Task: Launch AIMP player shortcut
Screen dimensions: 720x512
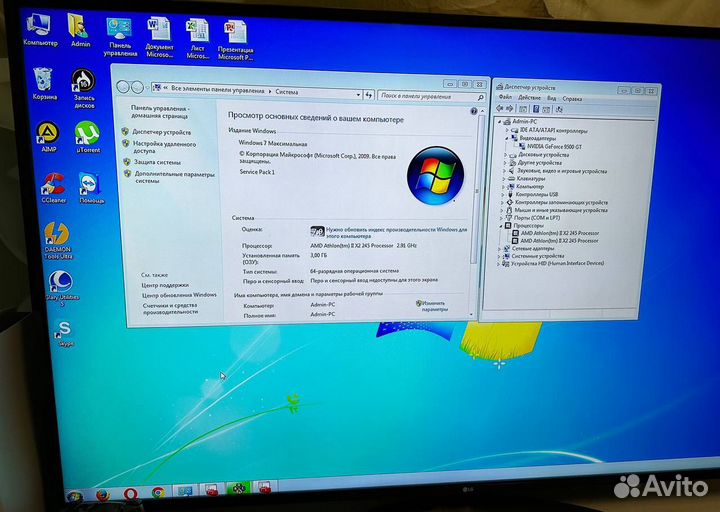Action: 48,136
